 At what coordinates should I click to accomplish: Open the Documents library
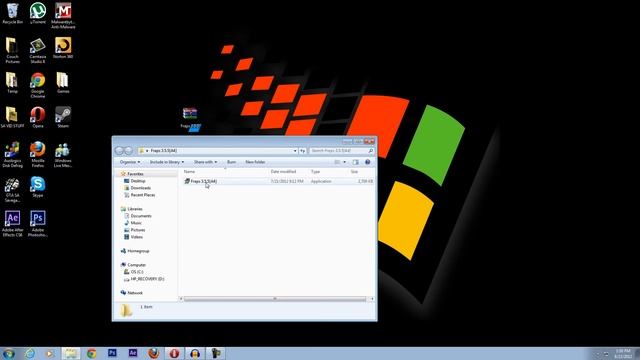click(141, 216)
